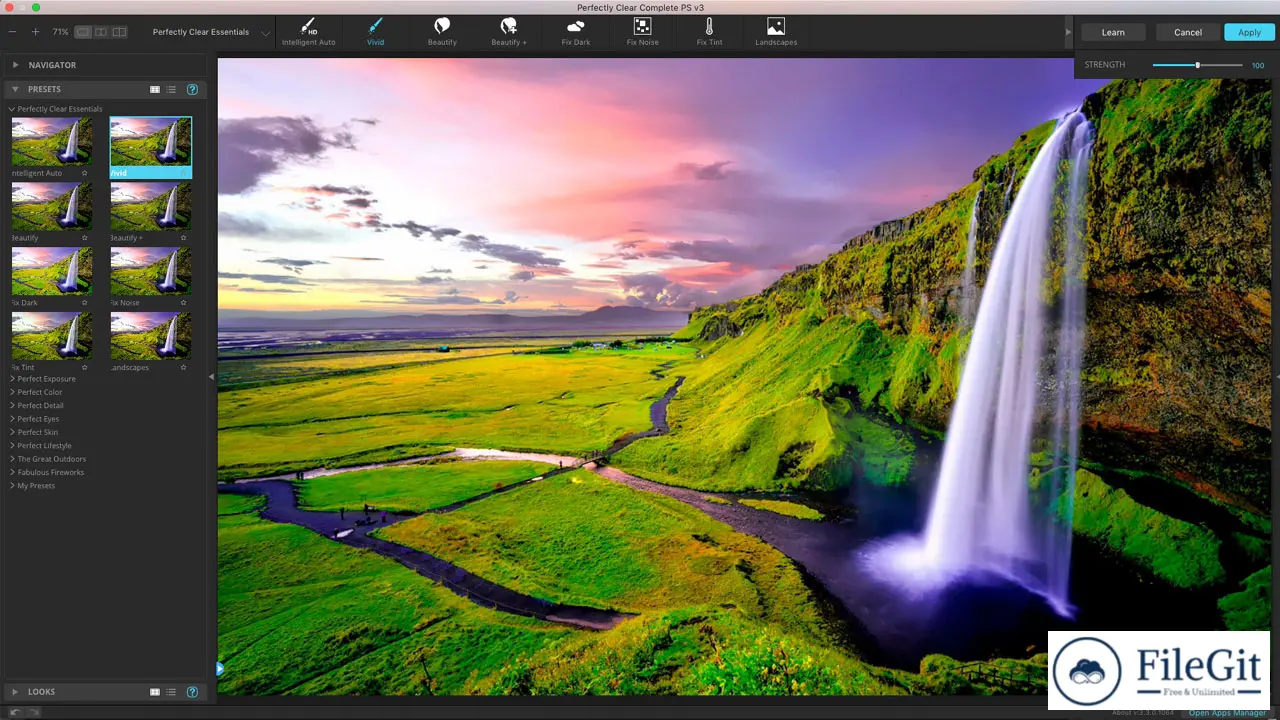1280x720 pixels.
Task: Pick the Fix Dark cloud icon
Action: tap(576, 26)
